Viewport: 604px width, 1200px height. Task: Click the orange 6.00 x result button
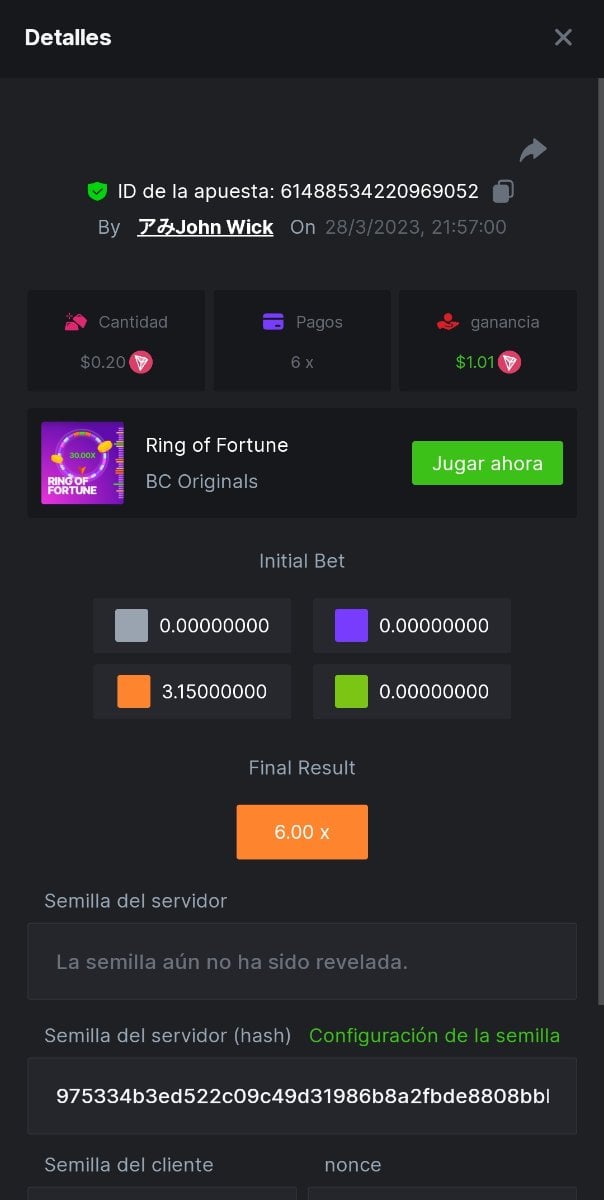point(302,832)
